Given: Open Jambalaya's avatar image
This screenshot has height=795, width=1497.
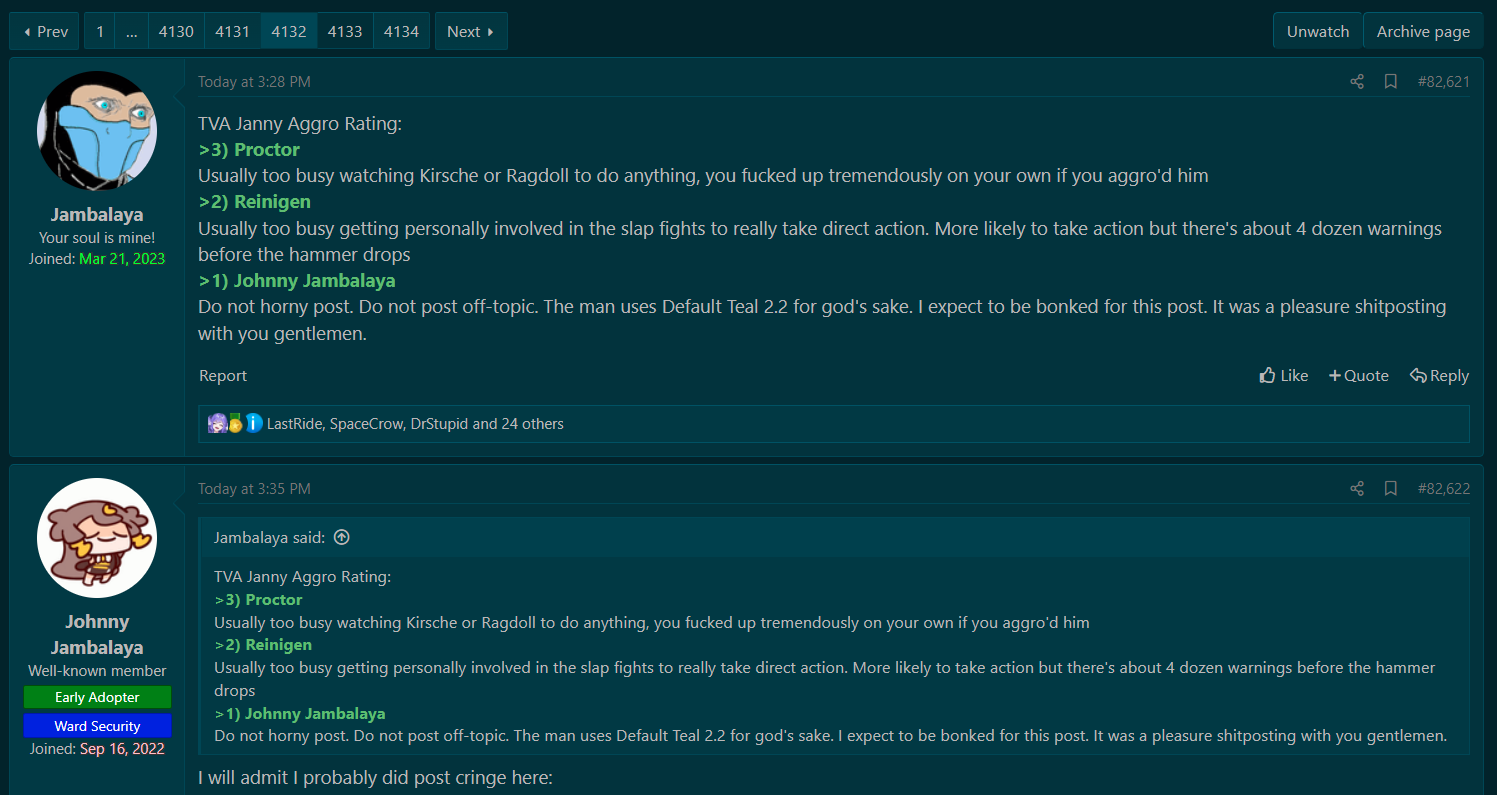Looking at the screenshot, I should [97, 130].
